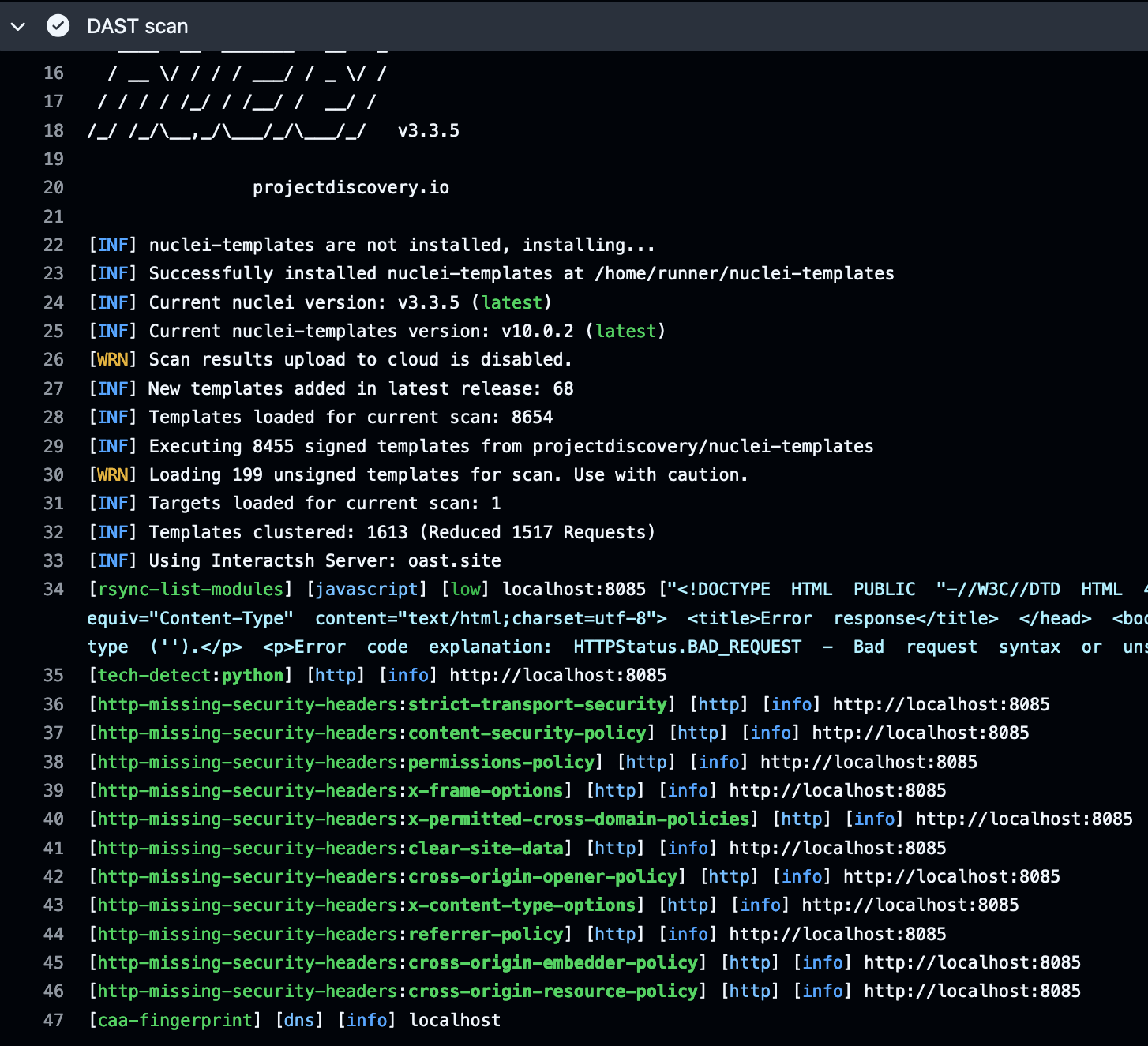Click line number 30 unsigned templates warning
This screenshot has height=1046, width=1148.
coord(53,474)
